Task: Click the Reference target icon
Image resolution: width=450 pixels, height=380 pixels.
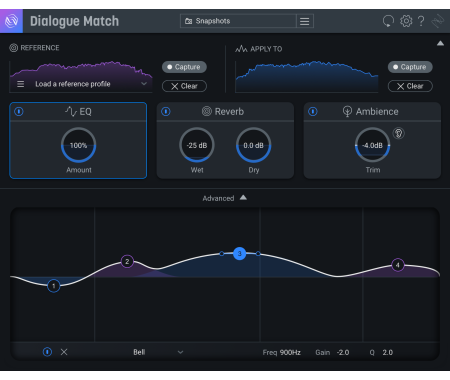Action: pyautogui.click(x=13, y=48)
